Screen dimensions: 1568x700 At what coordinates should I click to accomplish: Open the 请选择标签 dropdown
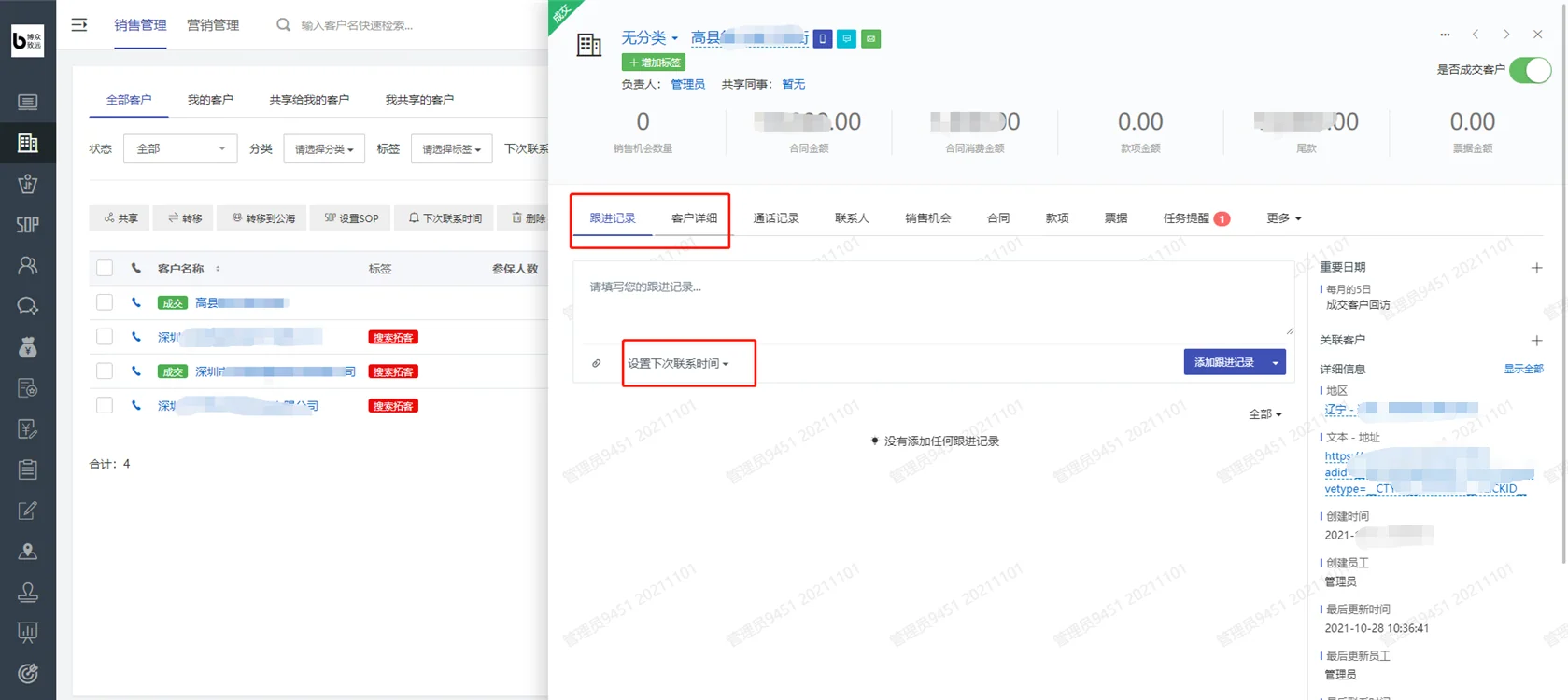[451, 149]
